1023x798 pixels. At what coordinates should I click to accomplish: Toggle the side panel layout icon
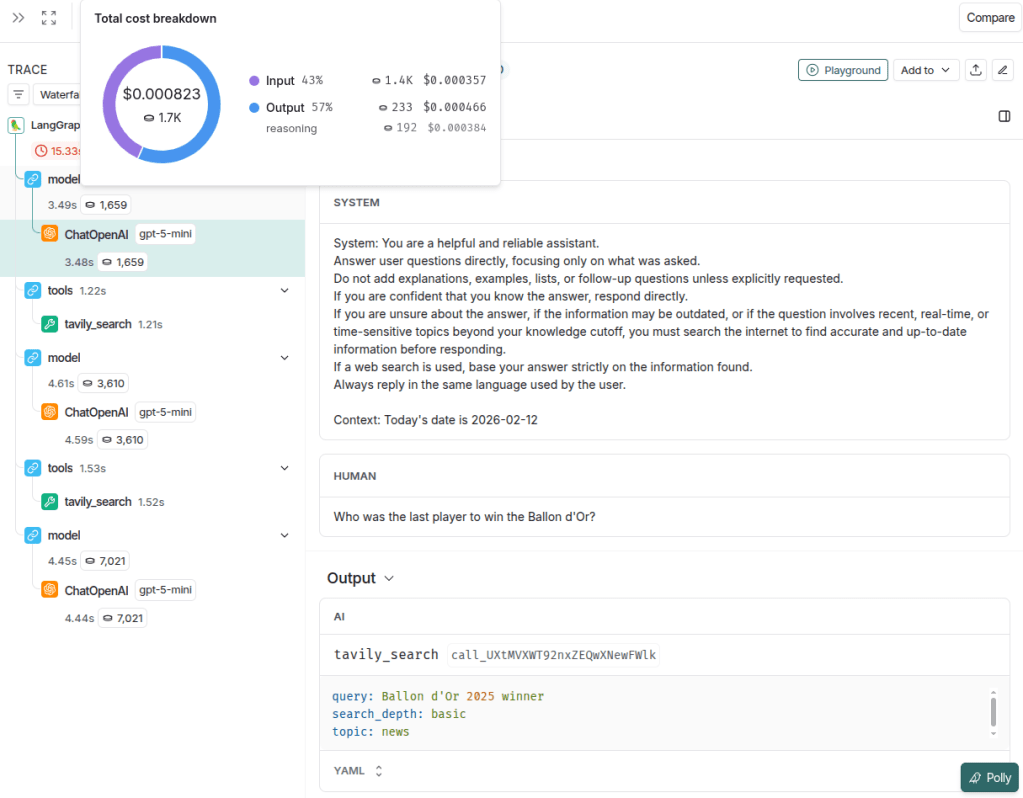coord(1004,117)
